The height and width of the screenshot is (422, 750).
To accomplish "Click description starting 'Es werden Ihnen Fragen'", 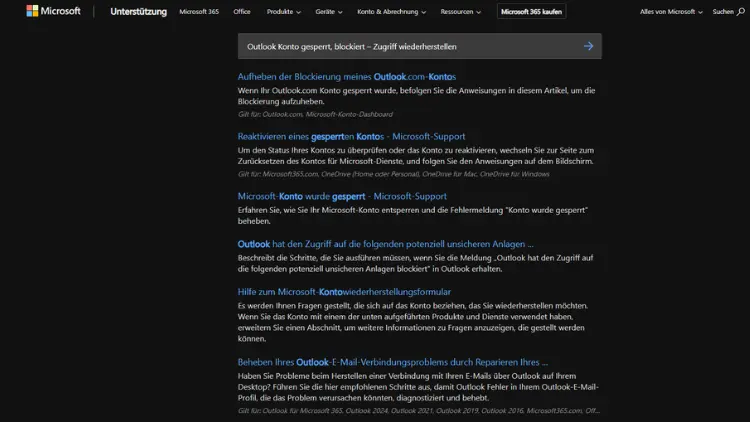I will pyautogui.click(x=413, y=322).
